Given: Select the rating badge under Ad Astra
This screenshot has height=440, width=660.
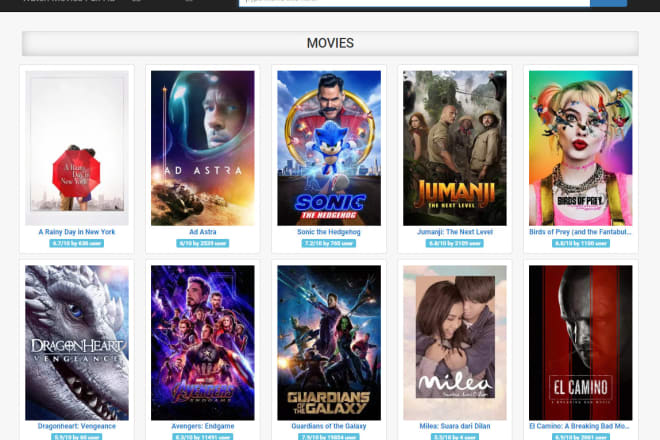Looking at the screenshot, I should click(202, 243).
